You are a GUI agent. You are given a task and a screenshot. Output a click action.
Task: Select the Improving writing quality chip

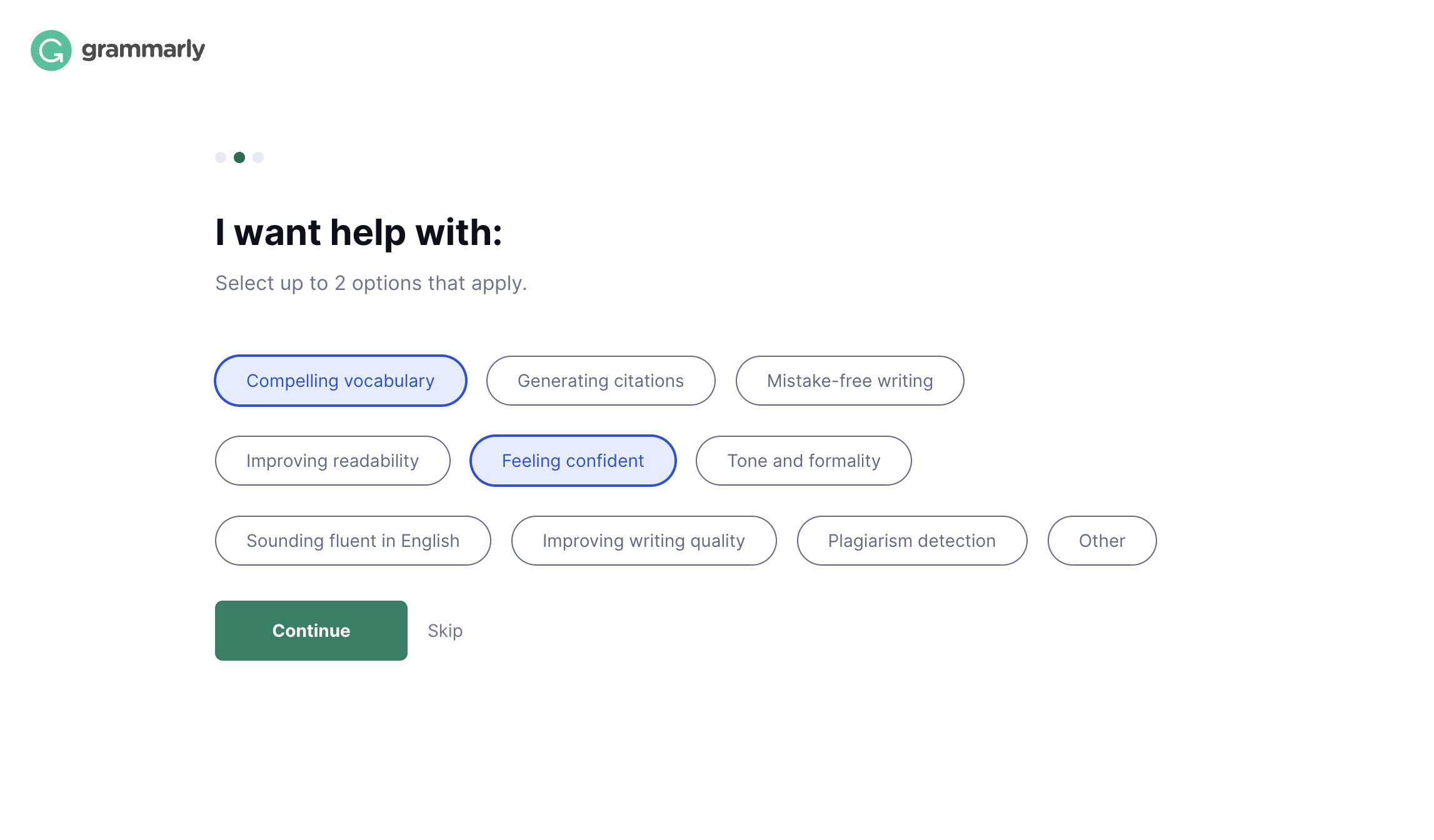pyautogui.click(x=644, y=541)
